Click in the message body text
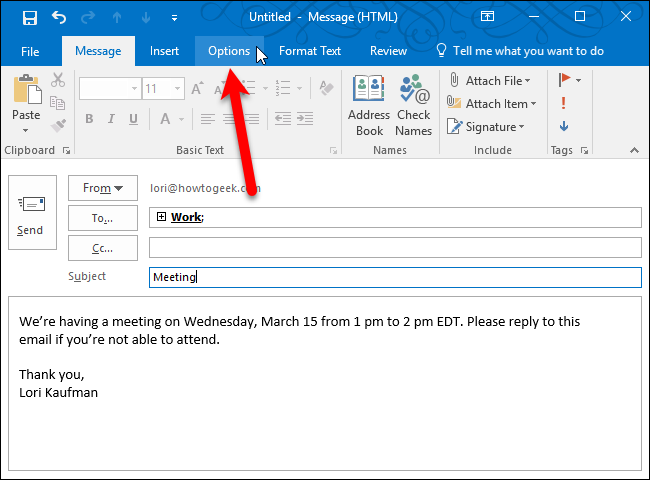This screenshot has height=480, width=650. point(325,383)
